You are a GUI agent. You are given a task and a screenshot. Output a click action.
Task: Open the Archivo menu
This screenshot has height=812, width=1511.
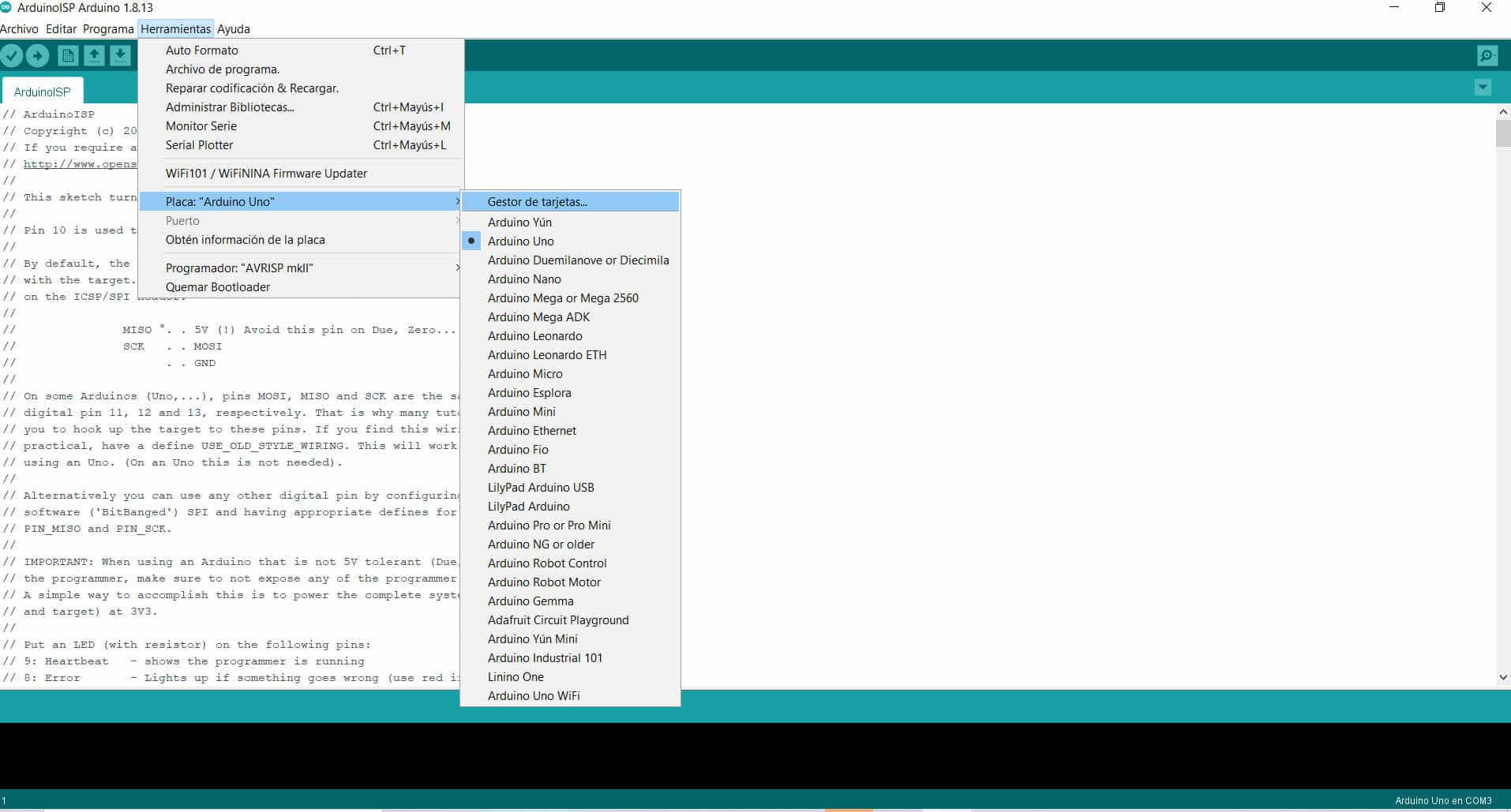[19, 29]
